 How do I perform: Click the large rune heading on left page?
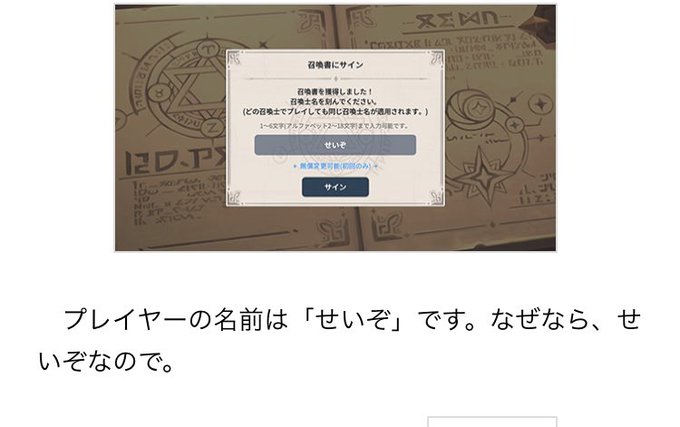[176, 160]
